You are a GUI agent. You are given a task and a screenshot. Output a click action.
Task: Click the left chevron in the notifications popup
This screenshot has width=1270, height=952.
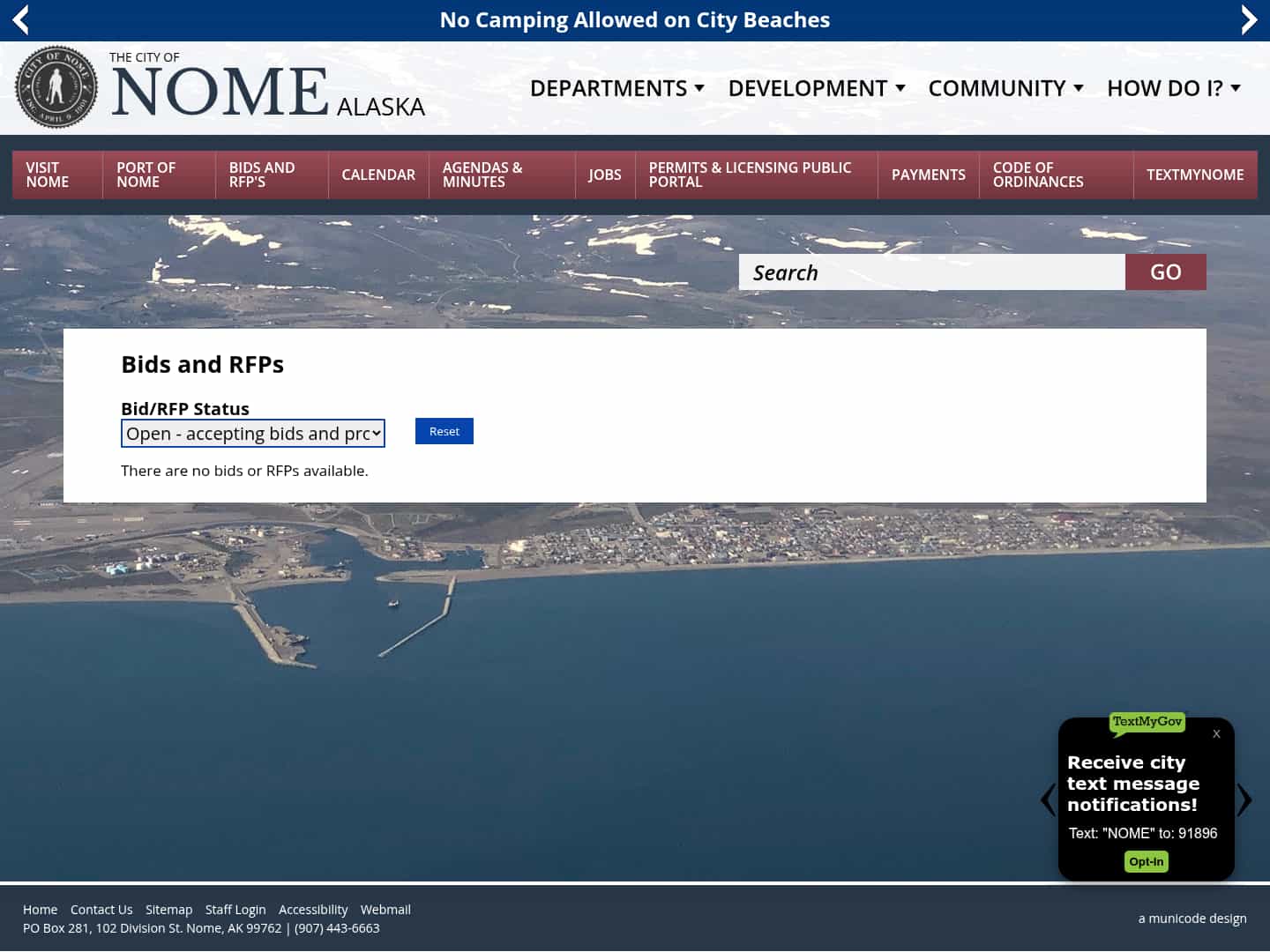pos(1046,800)
